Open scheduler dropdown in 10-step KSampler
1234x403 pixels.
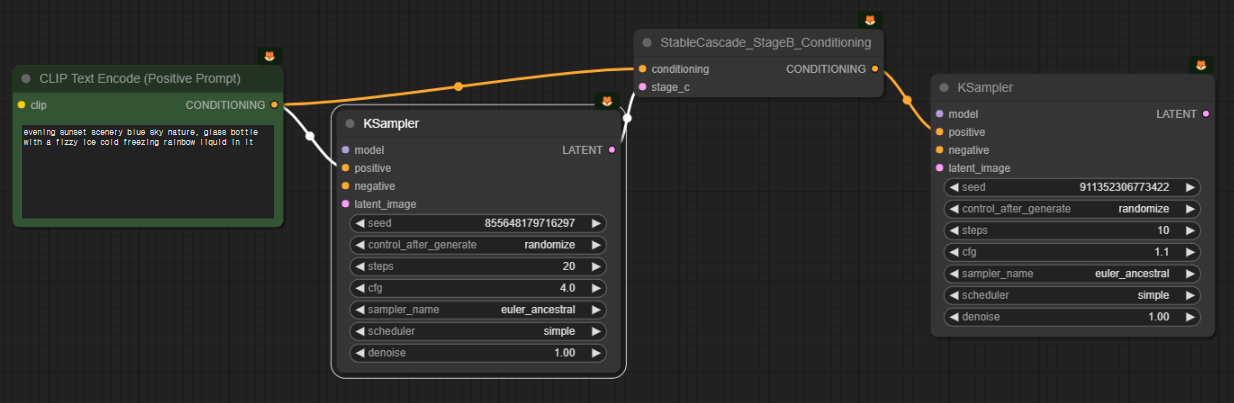pos(1072,296)
